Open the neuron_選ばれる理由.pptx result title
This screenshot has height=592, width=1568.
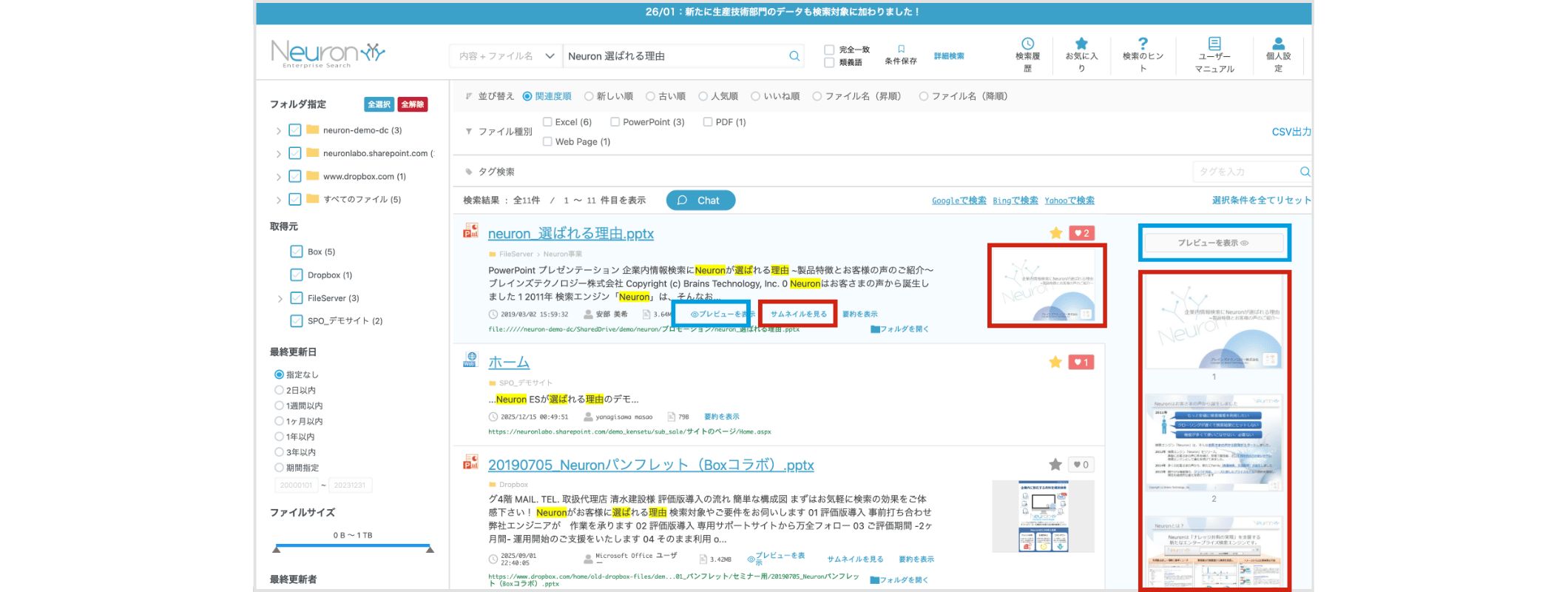tap(571, 234)
